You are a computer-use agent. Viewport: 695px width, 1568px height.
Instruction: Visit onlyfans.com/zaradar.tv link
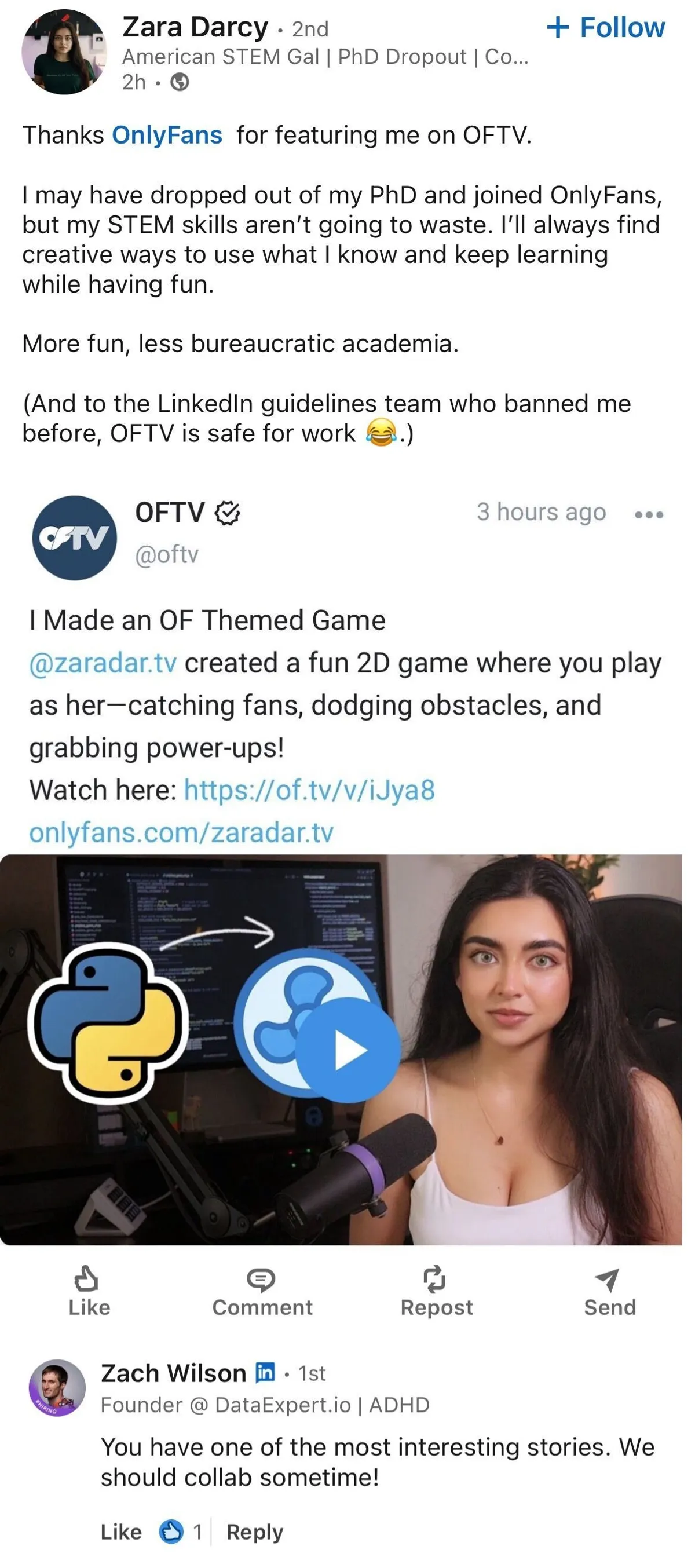point(181,833)
